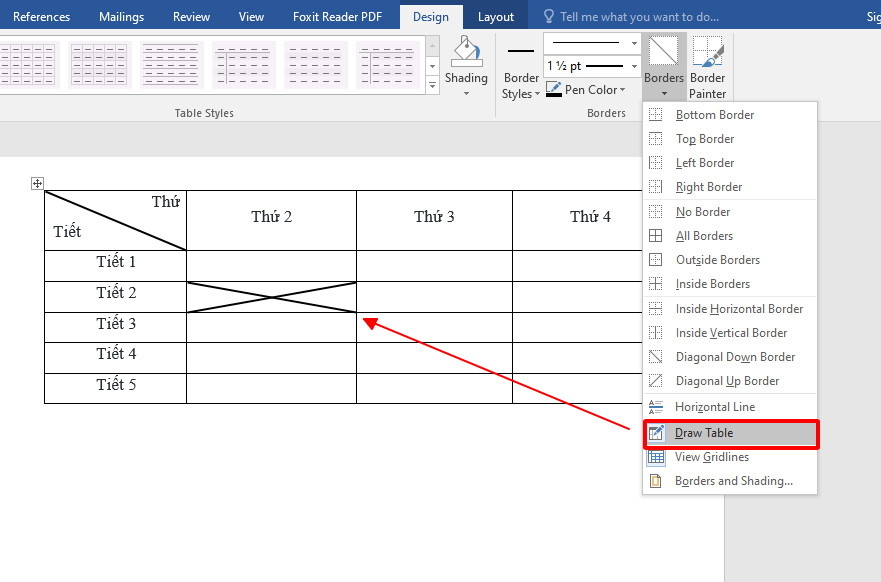Expand the Pen Color dropdown
Screen dimensions: 881x582
pos(623,90)
